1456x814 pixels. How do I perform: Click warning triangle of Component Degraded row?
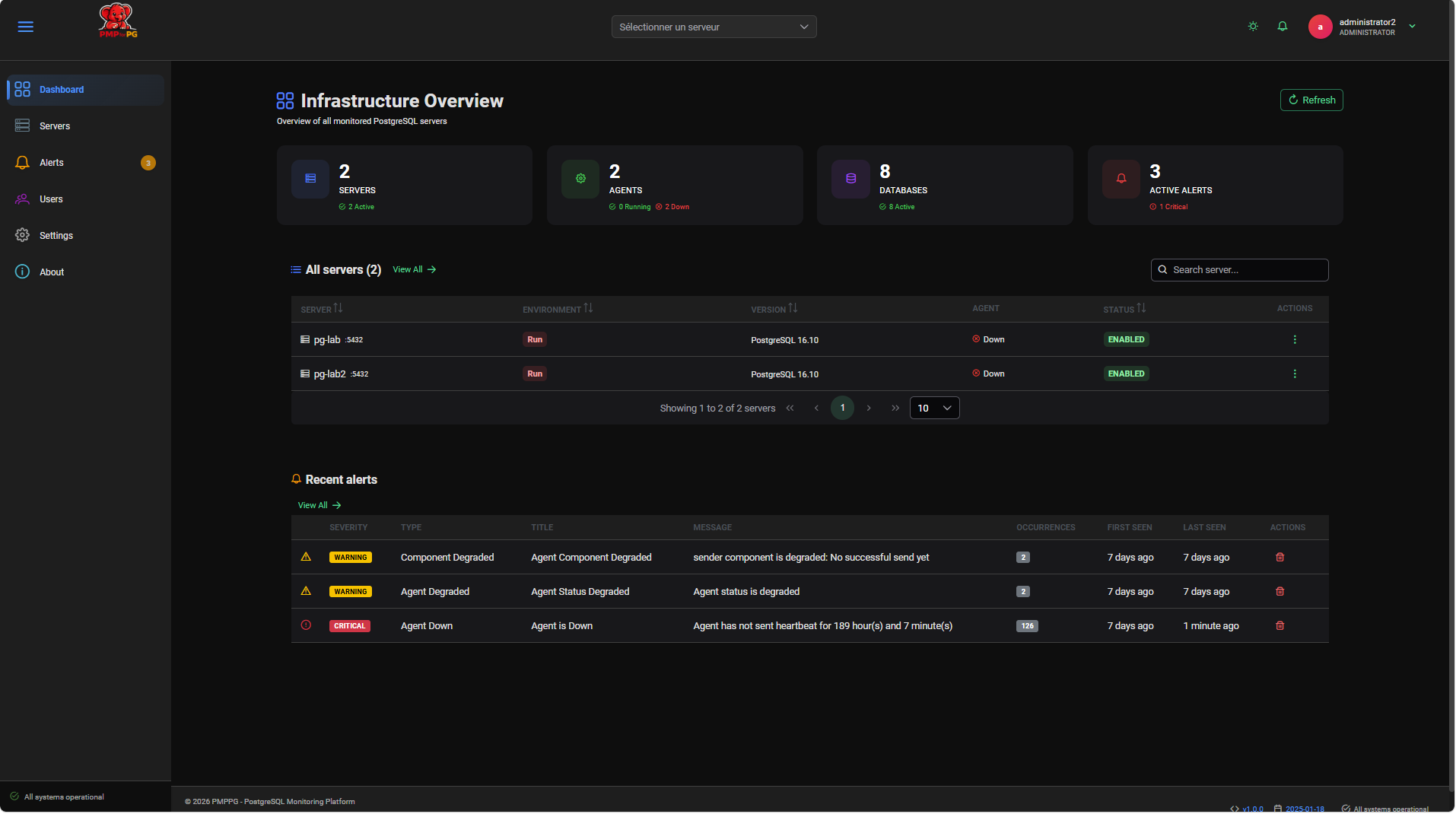pos(306,557)
